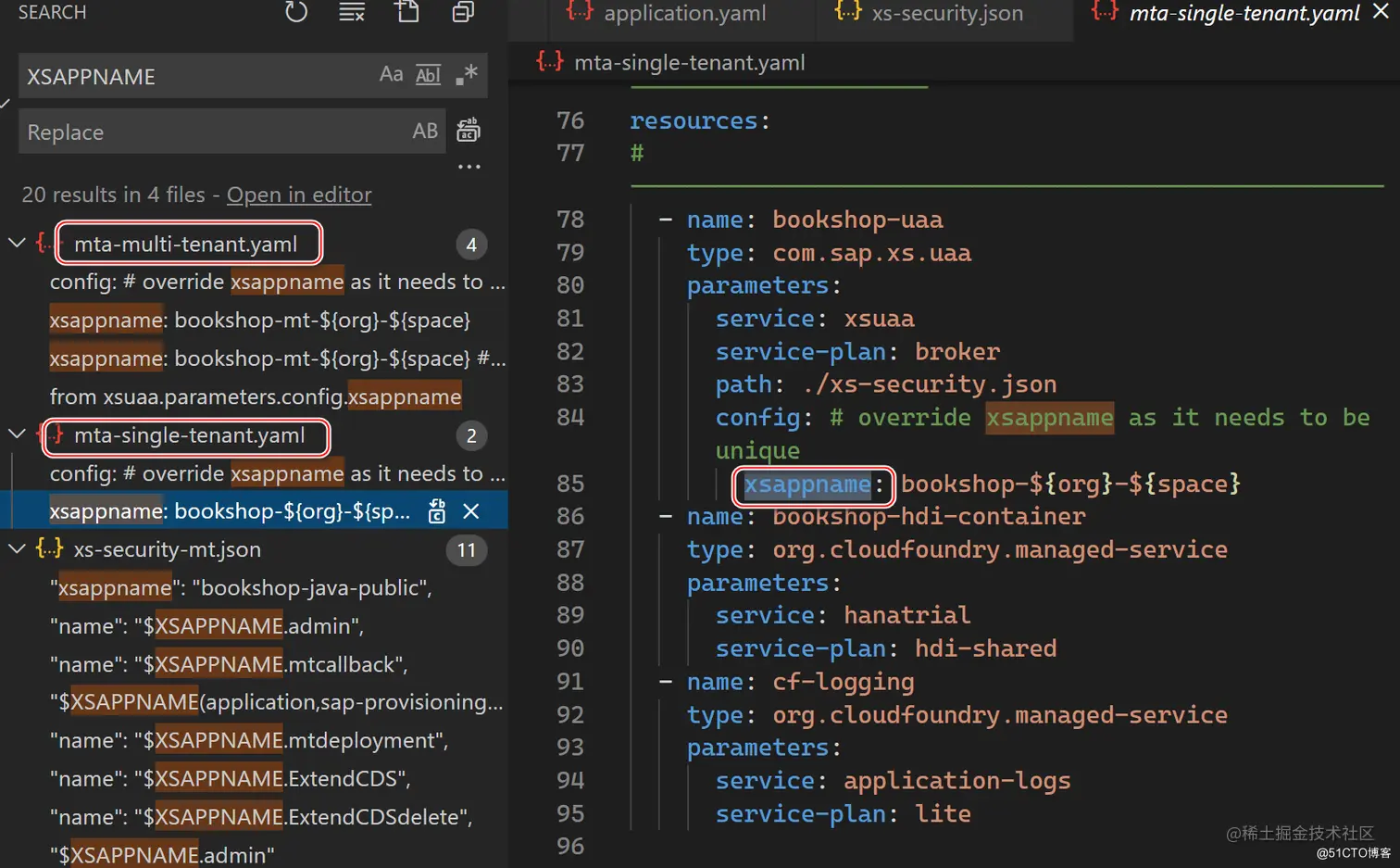Click "hanatrial" service value on line 89
The height and width of the screenshot is (868, 1400).
[907, 616]
